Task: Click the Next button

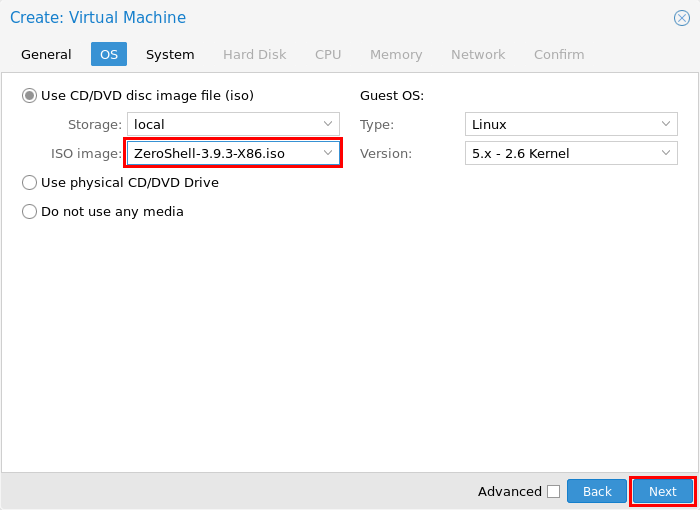Action: [663, 491]
